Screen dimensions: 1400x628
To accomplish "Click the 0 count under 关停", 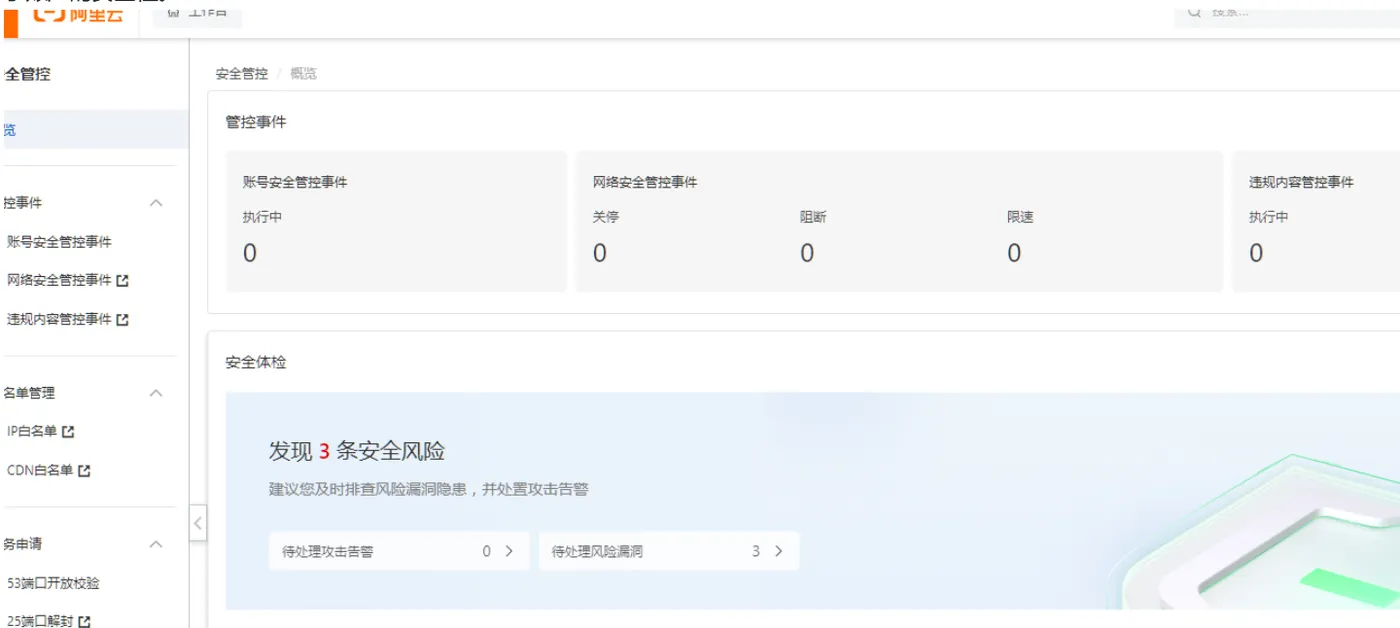I will (x=600, y=254).
